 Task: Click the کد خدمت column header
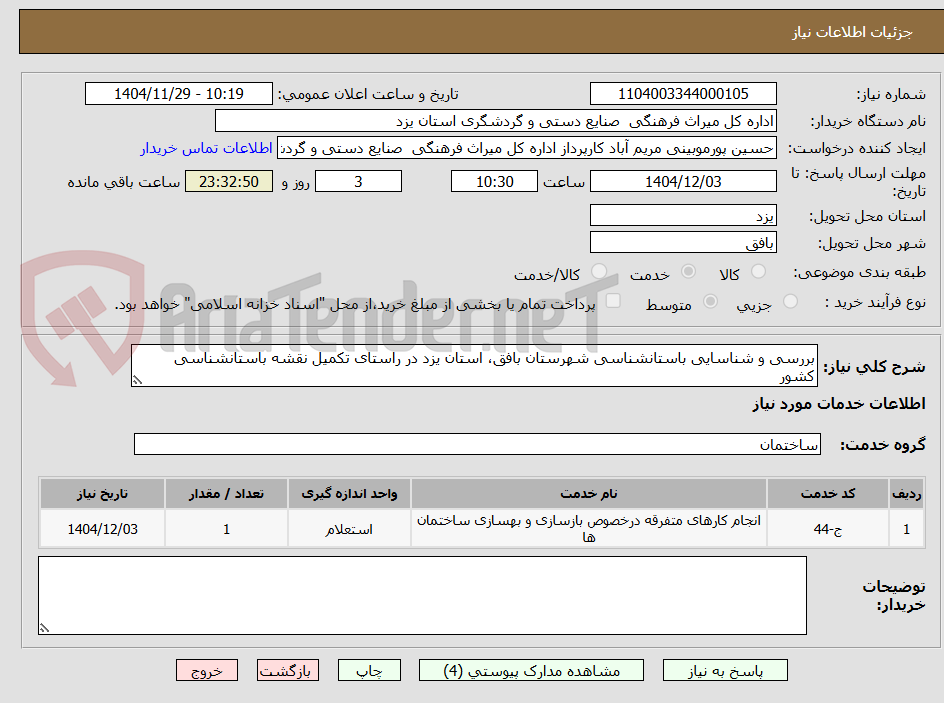[828, 494]
